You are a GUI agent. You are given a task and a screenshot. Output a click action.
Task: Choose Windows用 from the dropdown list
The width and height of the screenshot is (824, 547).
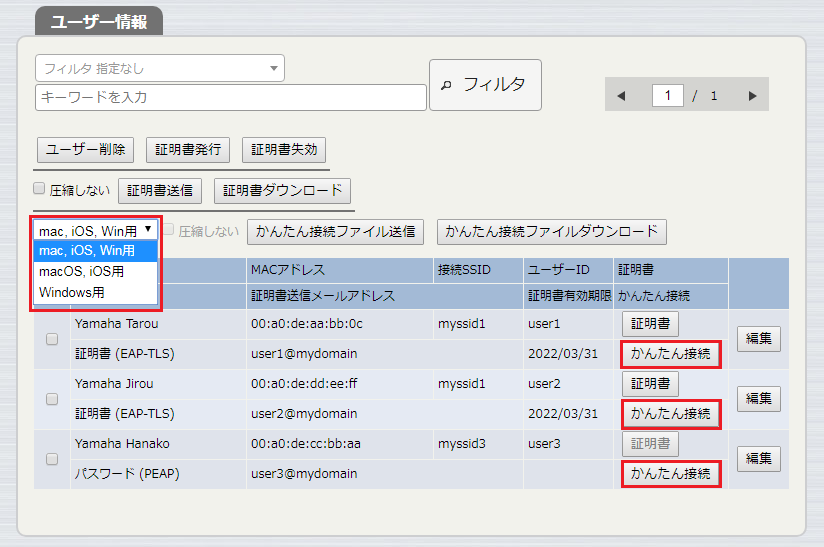click(x=71, y=292)
